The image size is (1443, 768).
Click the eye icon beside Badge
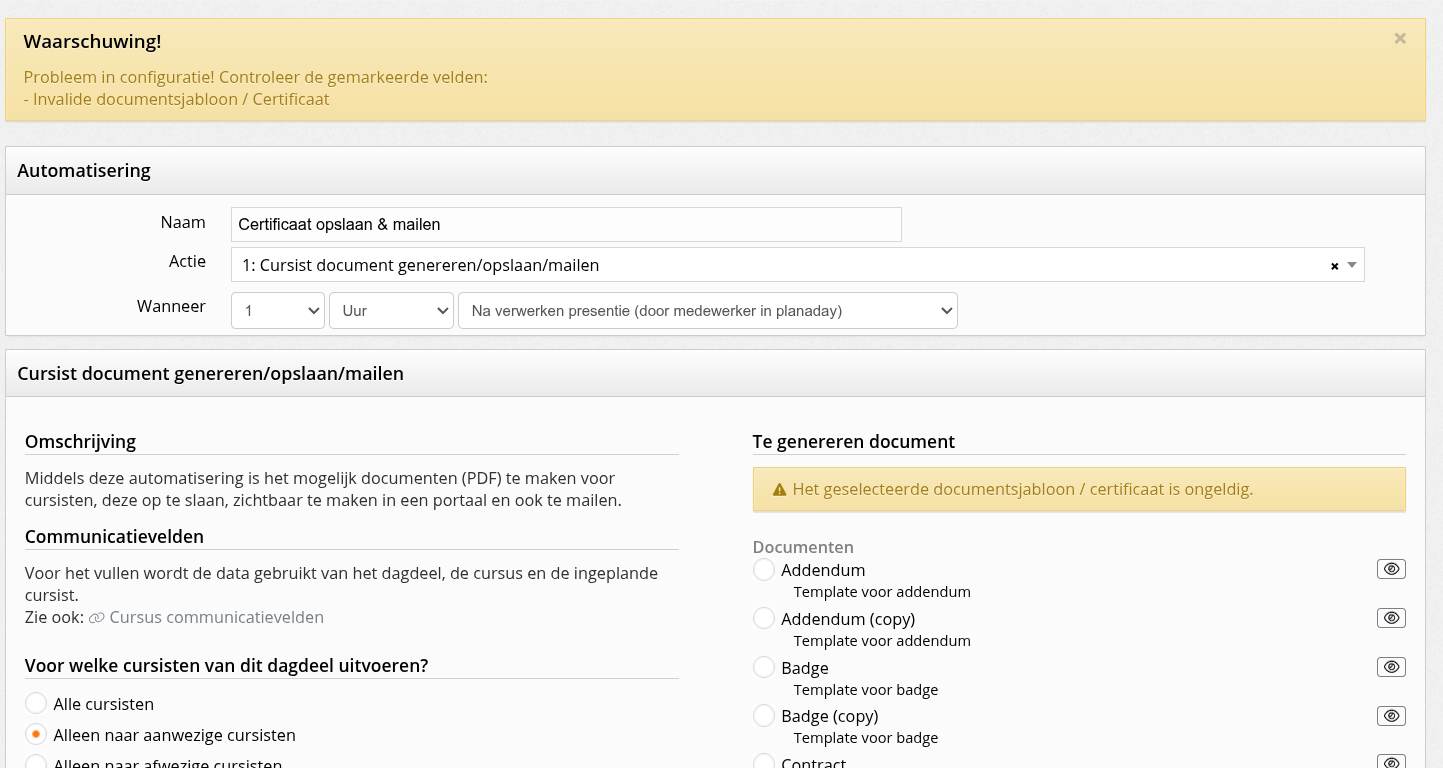tap(1391, 667)
